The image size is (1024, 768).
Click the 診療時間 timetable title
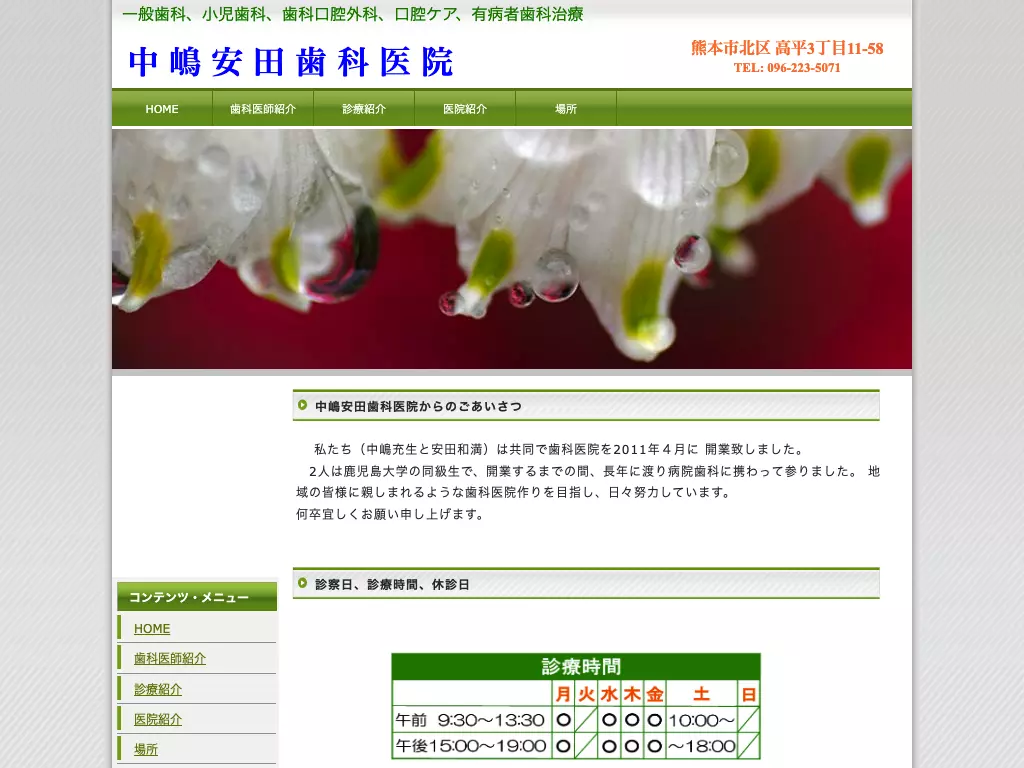pyautogui.click(x=581, y=667)
